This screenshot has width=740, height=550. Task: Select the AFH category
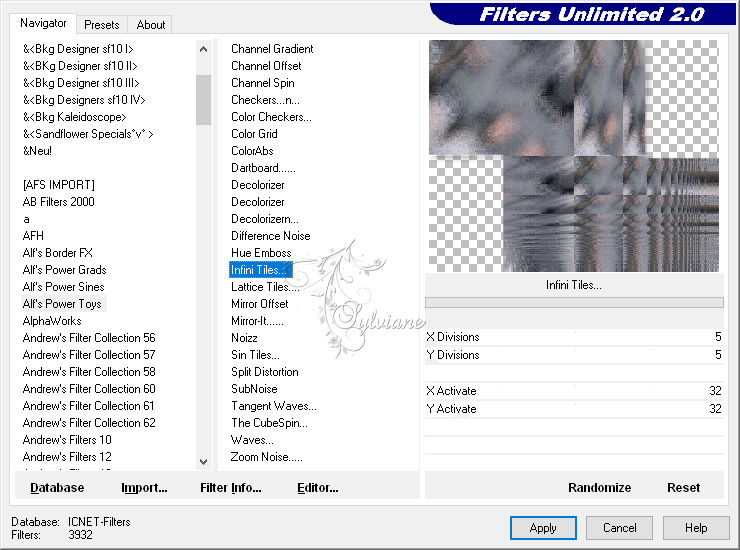pyautogui.click(x=33, y=236)
